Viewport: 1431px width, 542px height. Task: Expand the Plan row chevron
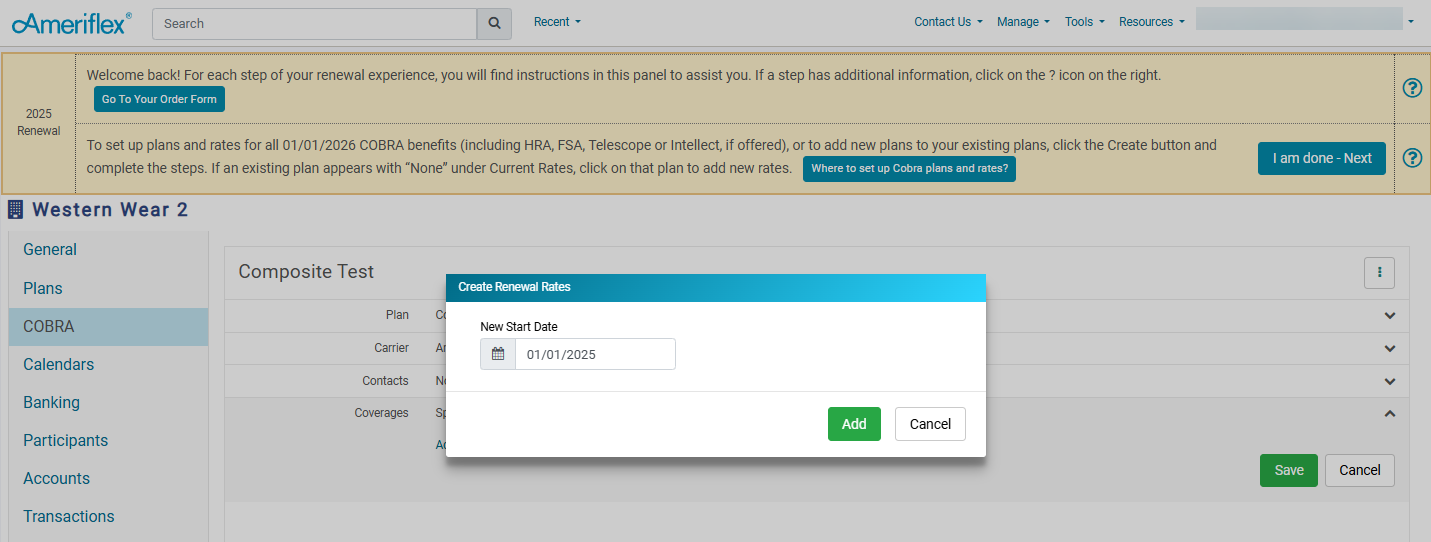[x=1389, y=316]
